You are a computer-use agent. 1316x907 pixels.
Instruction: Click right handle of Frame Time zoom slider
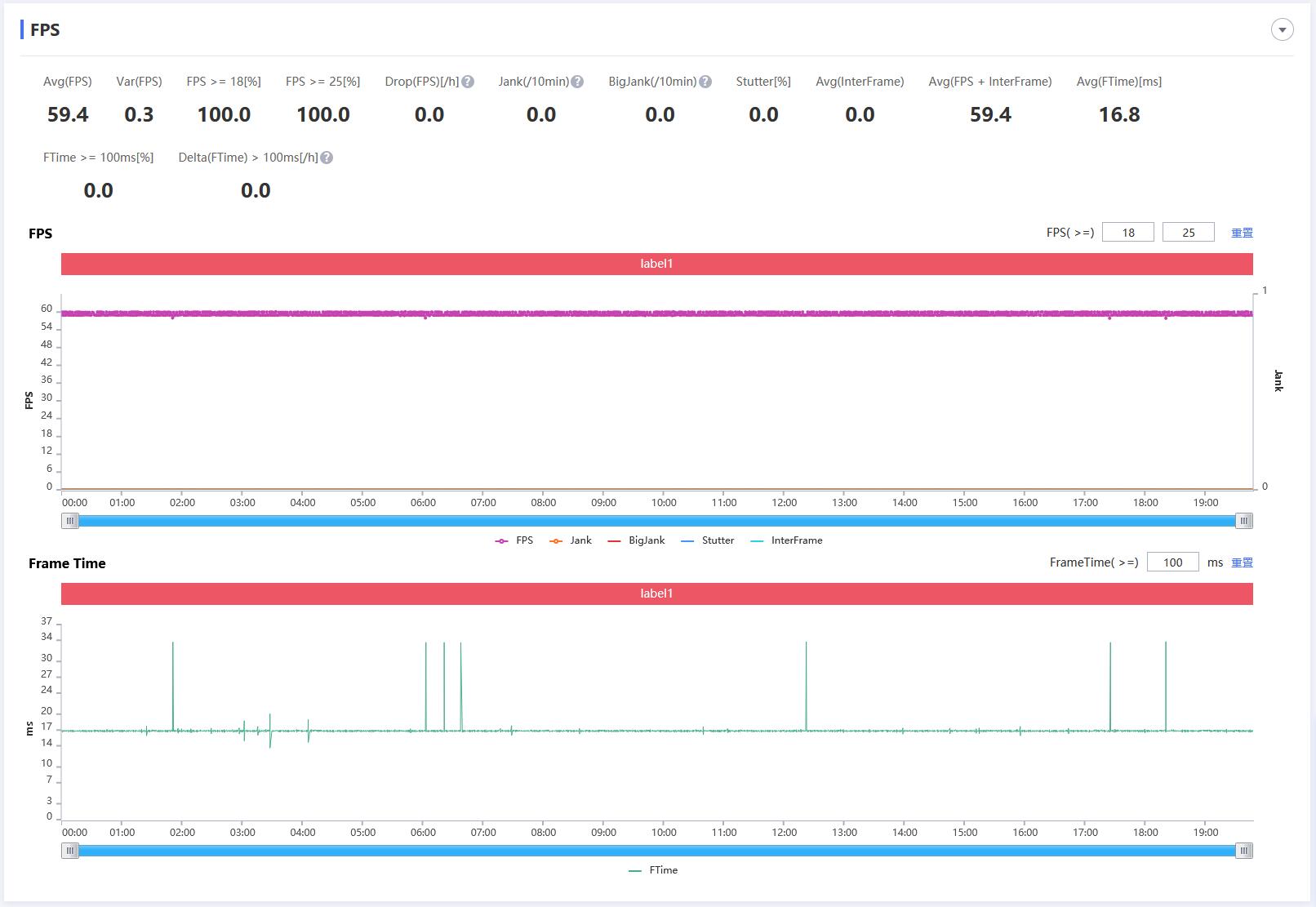coord(1243,851)
